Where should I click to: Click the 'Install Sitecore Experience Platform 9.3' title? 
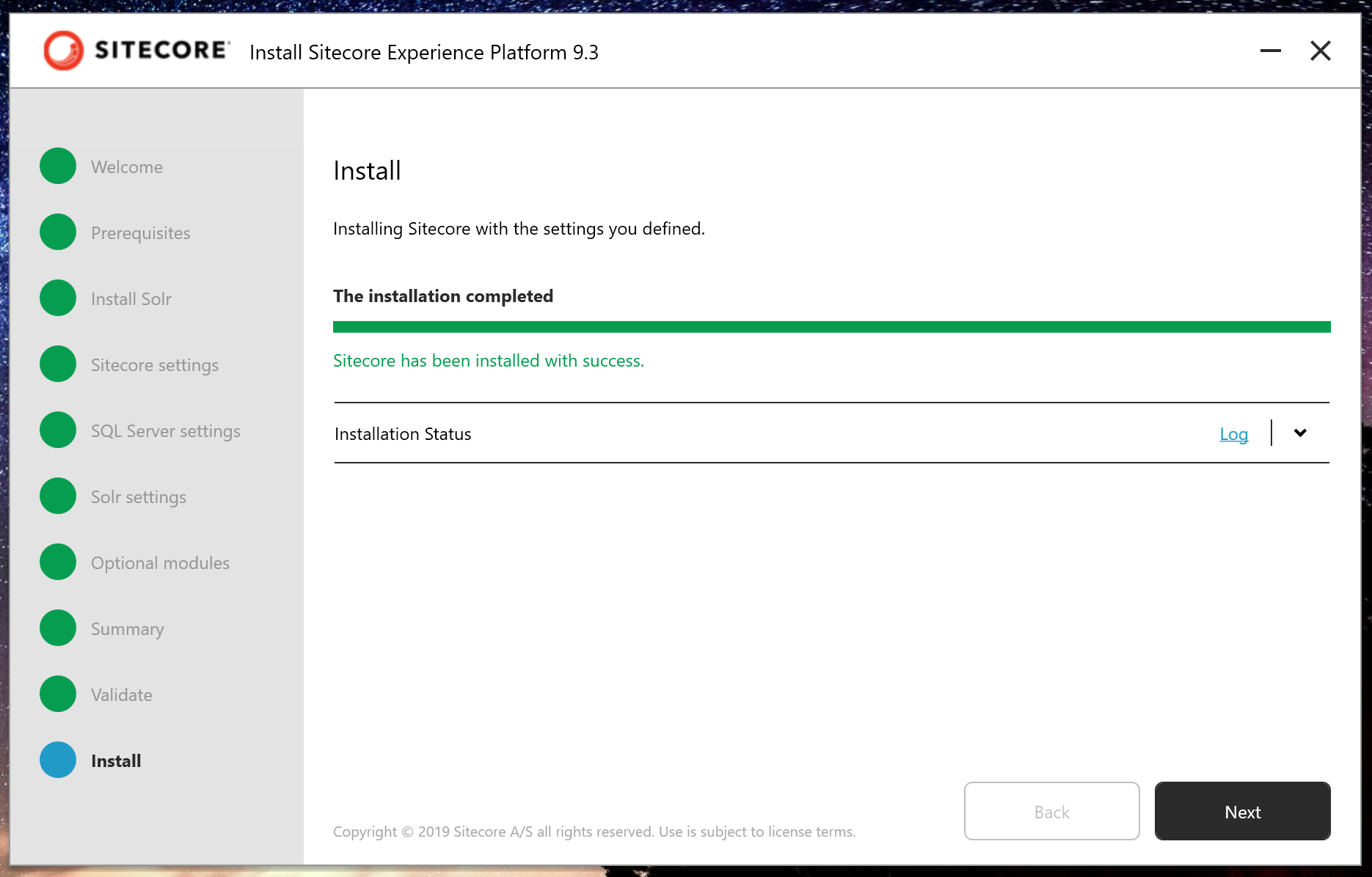tap(424, 53)
